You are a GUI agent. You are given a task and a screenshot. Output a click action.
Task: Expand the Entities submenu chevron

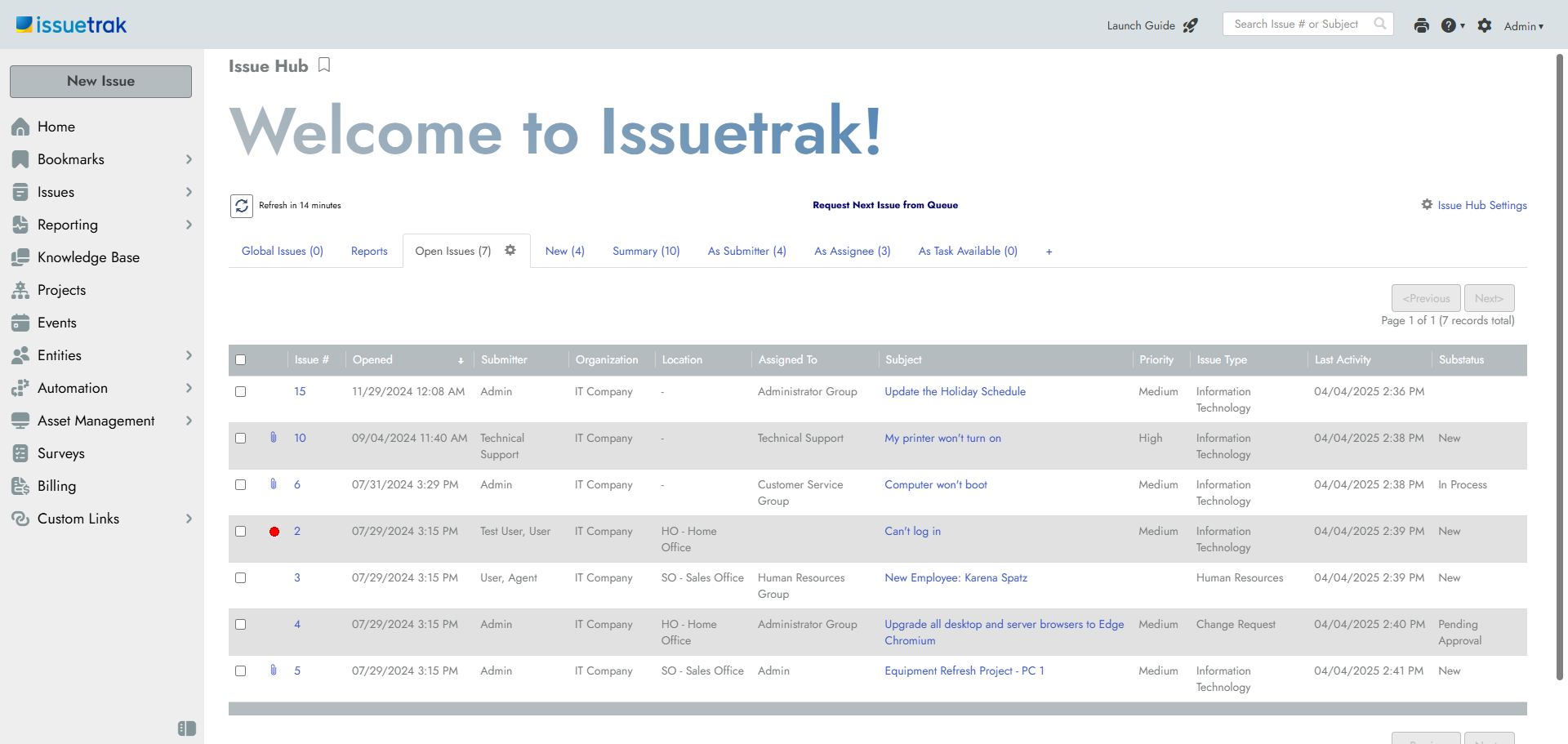coord(189,355)
